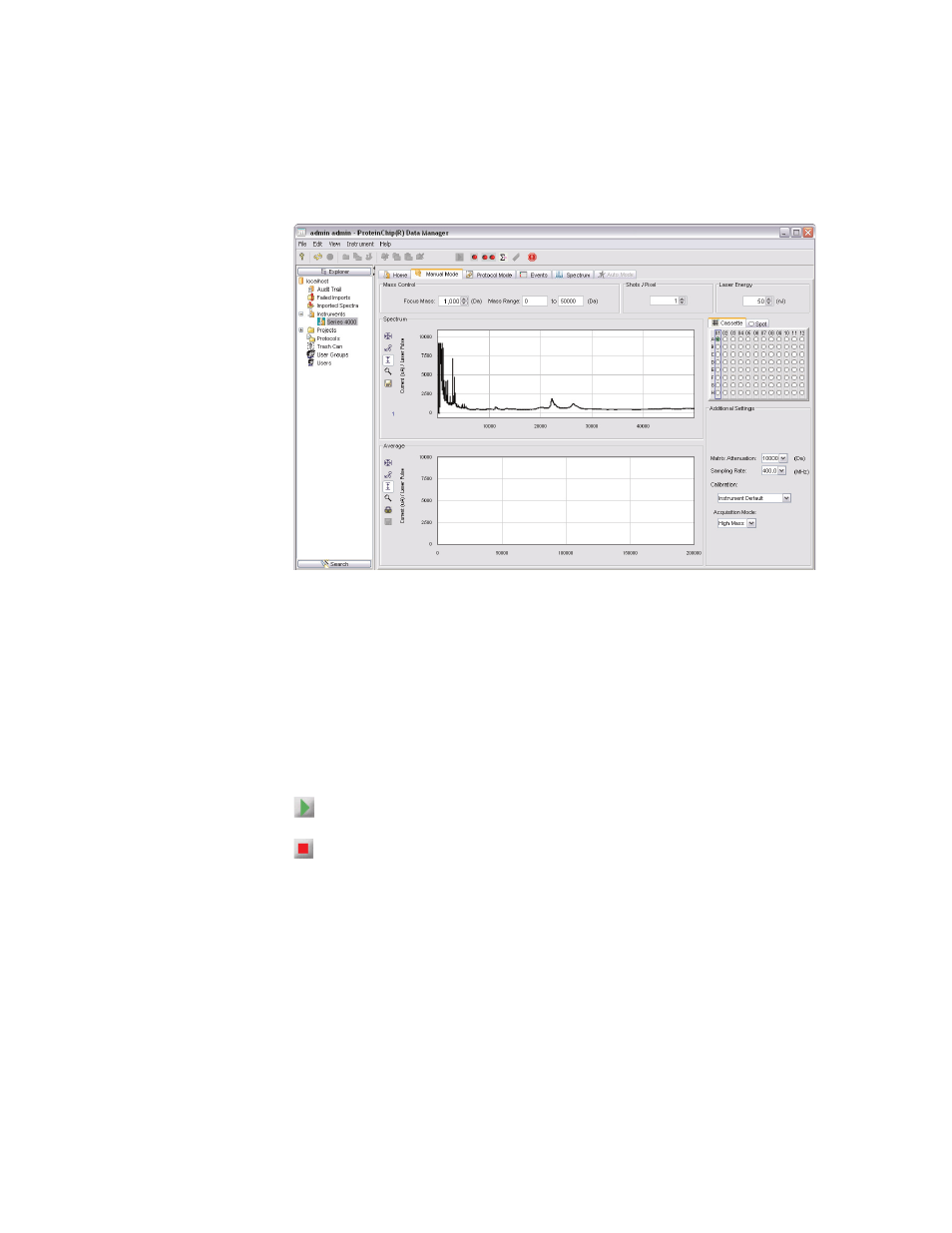Screen dimensions: 952x1233
Task: Click the yellow back arrow toolbar icon
Action: 317,257
